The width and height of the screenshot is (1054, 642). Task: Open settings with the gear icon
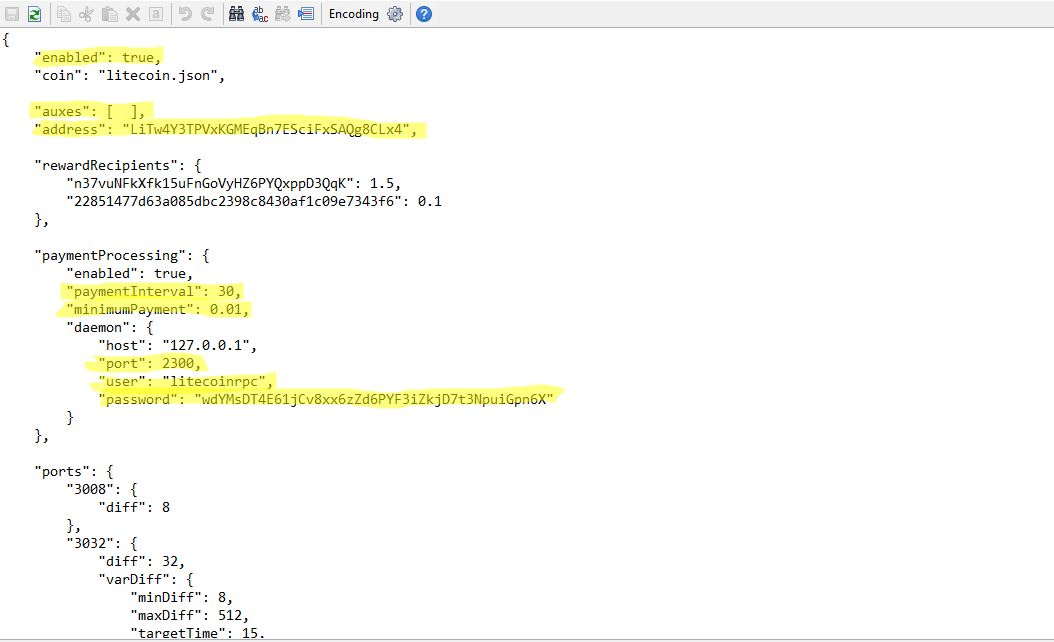click(x=395, y=14)
